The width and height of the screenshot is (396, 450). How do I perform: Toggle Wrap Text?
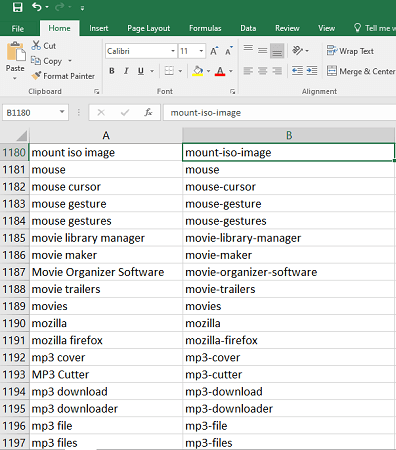pyautogui.click(x=350, y=51)
